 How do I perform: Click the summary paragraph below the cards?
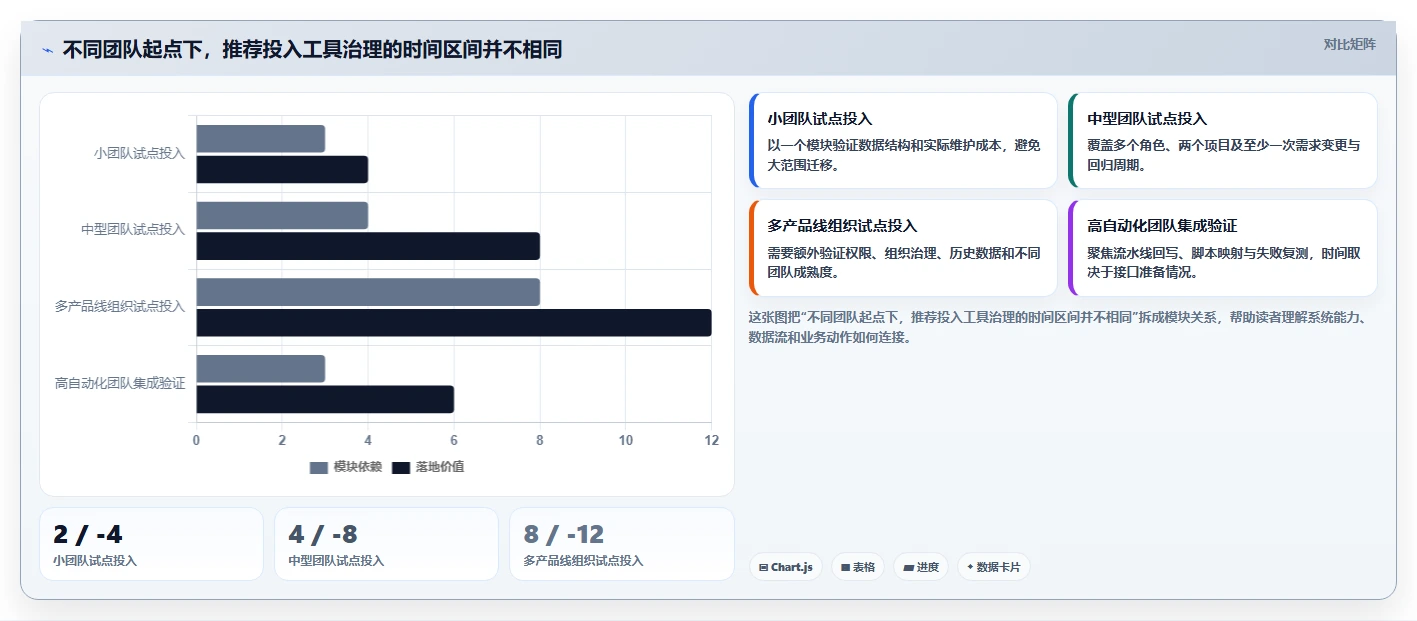point(1058,327)
